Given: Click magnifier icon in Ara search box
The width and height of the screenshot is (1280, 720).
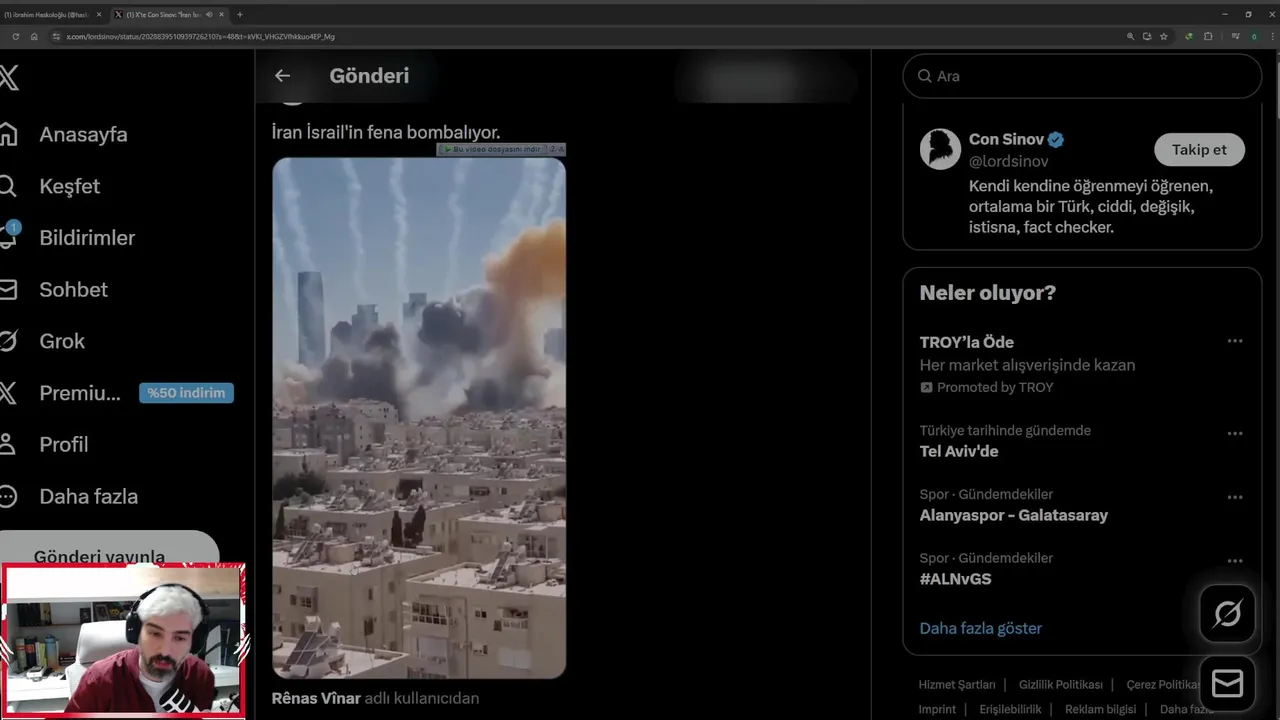Looking at the screenshot, I should pos(925,76).
